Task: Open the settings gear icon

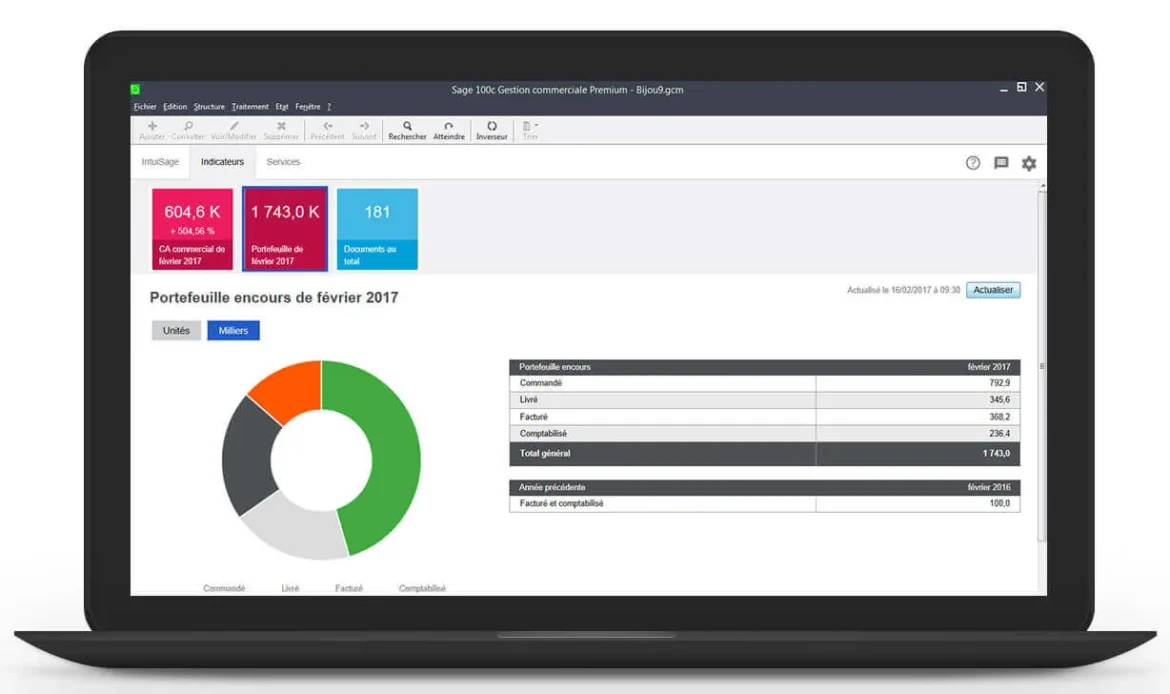Action: [1029, 163]
